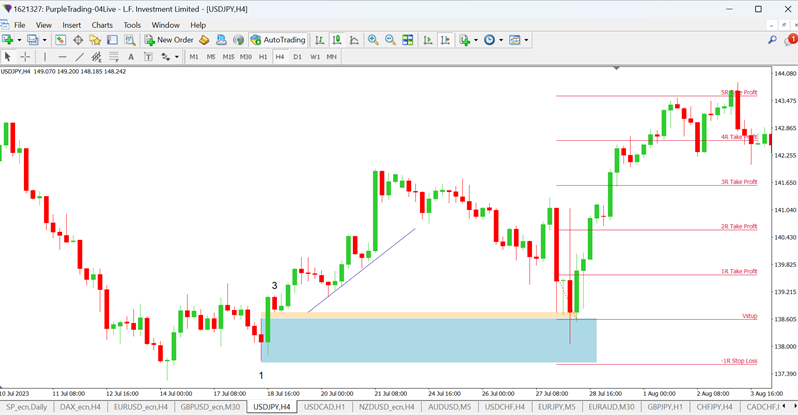Open the arrows objects tool
Viewport: 798px width, 415px height.
click(165, 57)
